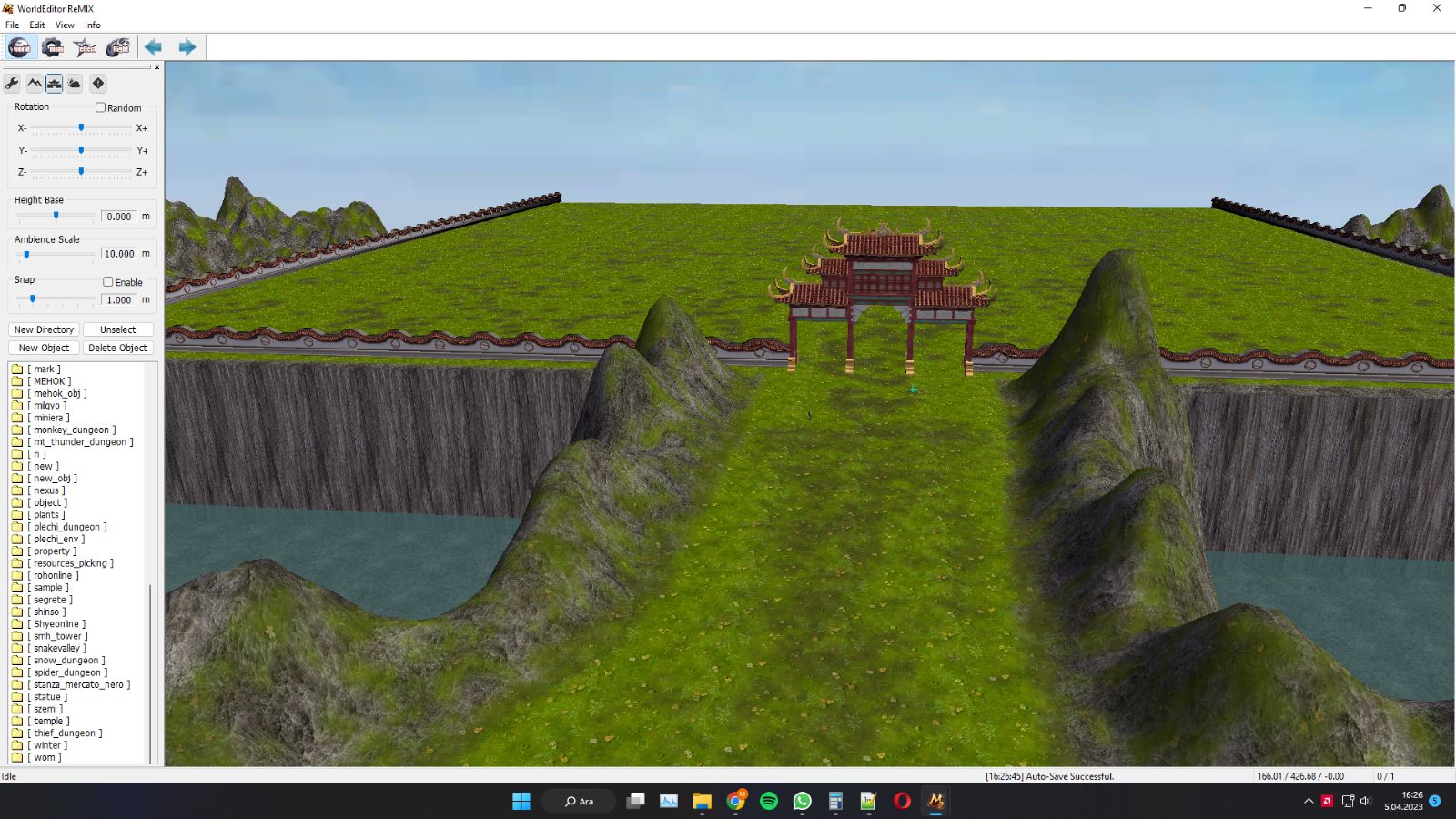
Task: Click the Delete Object button
Action: 118,348
